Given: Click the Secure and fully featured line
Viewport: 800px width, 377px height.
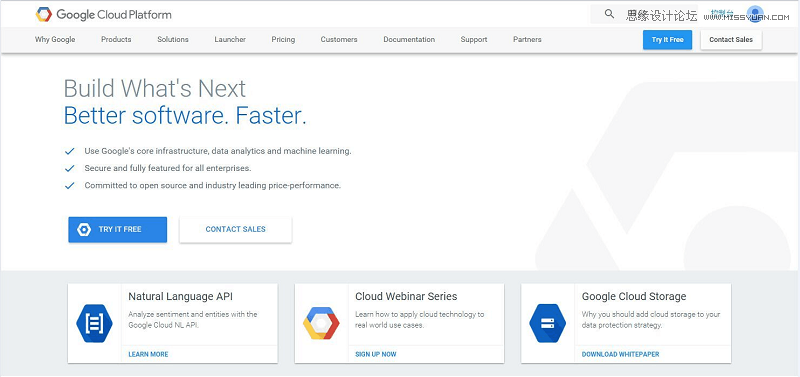Looking at the screenshot, I should [168, 168].
